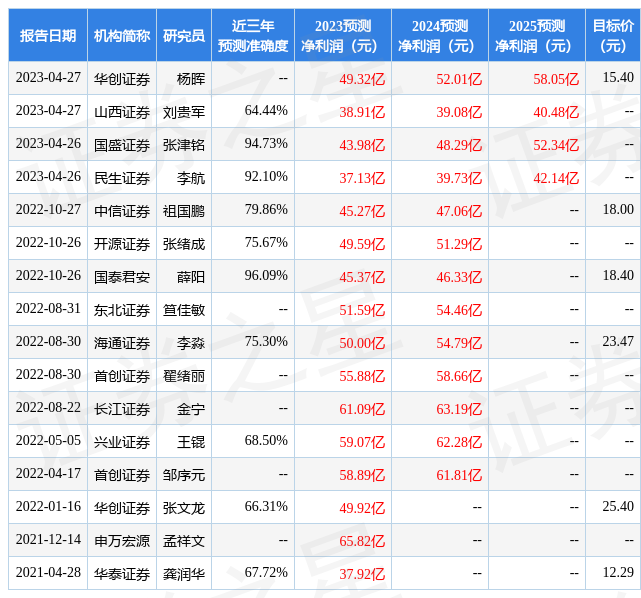641x598 pixels.
Task: Click accuracy value 96.09%
Action: pyautogui.click(x=266, y=275)
